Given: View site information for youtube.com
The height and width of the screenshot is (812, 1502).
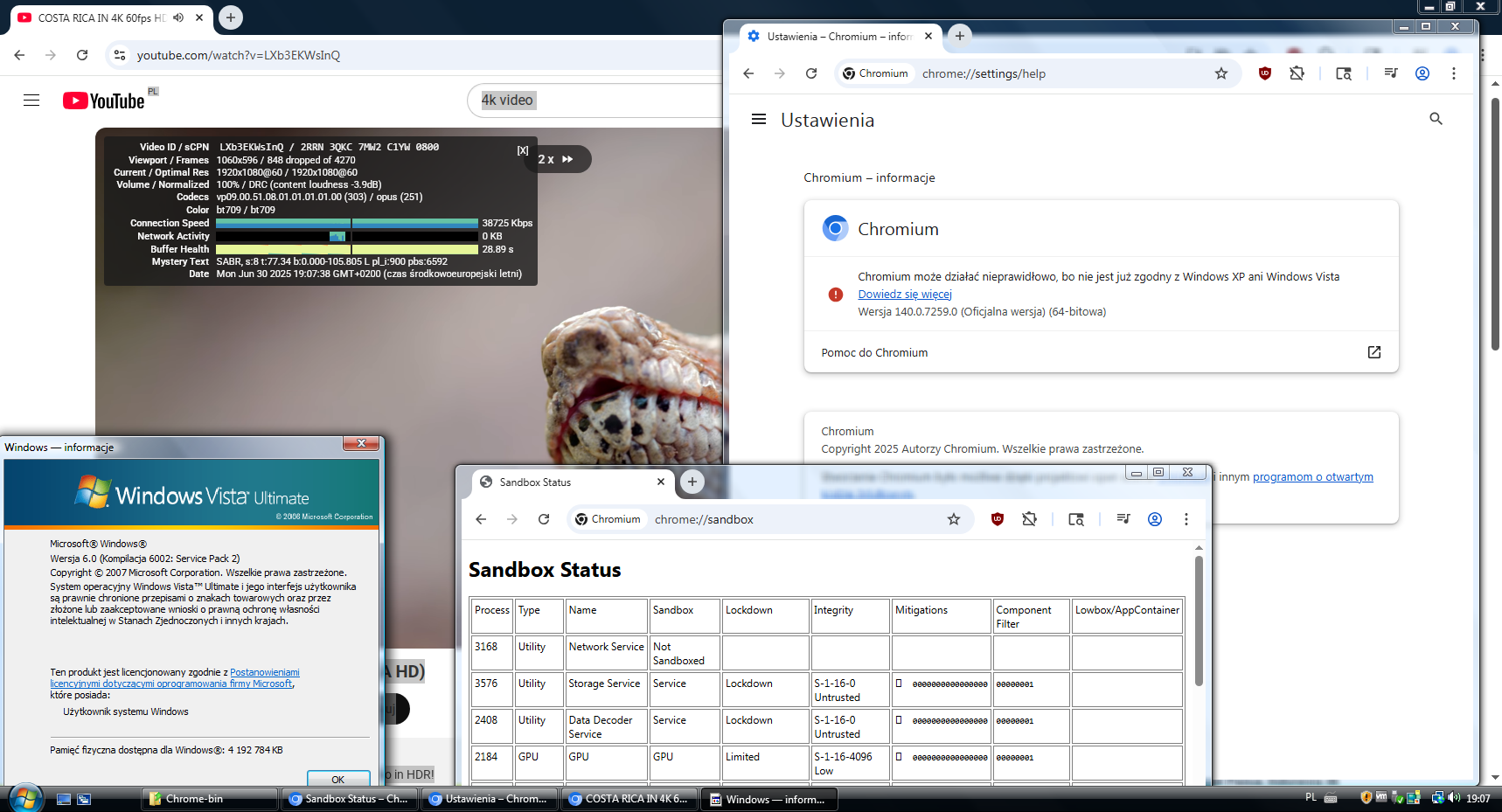Looking at the screenshot, I should click(120, 55).
